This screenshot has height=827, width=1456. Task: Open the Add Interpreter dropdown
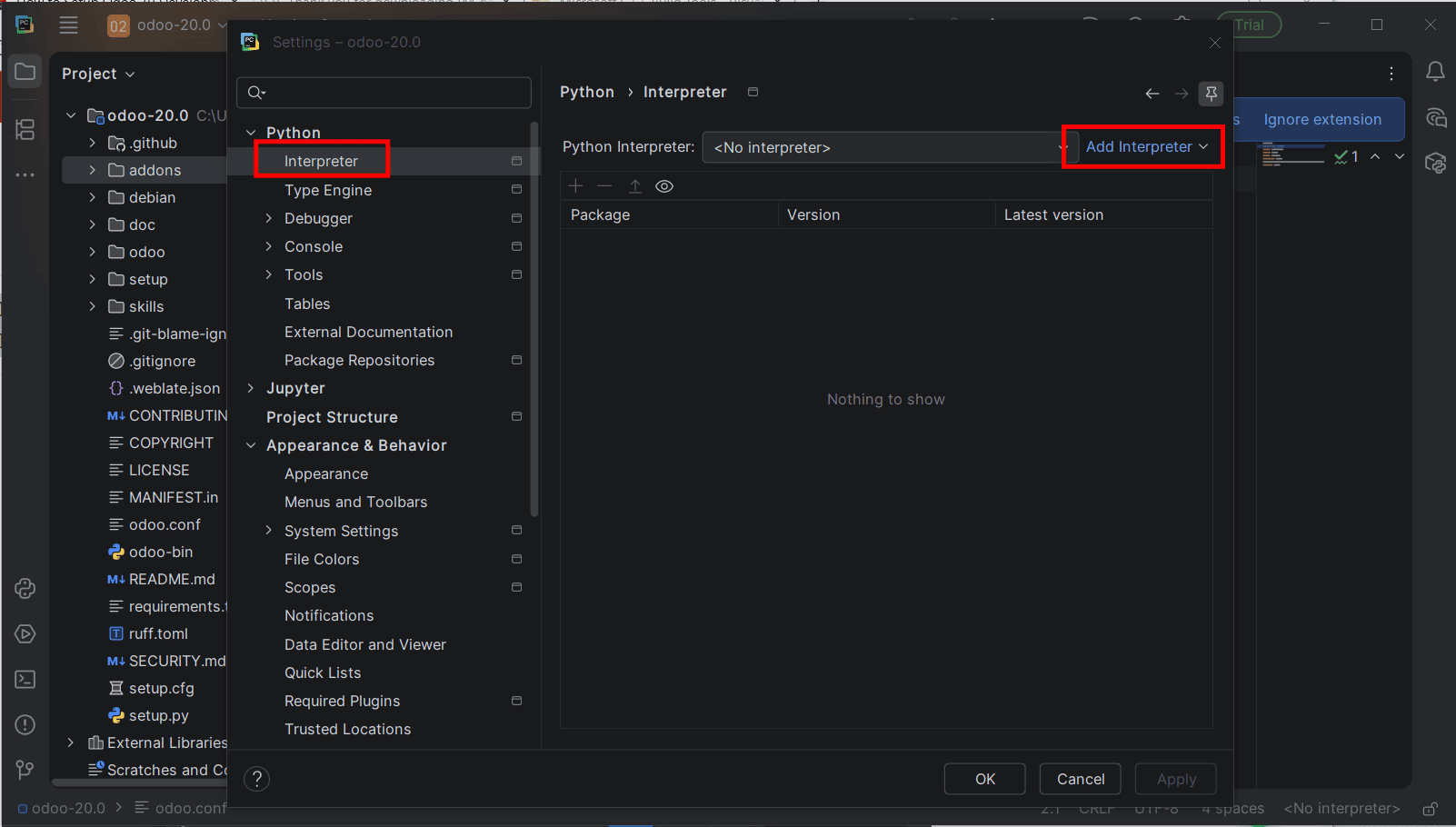pyautogui.click(x=1146, y=146)
